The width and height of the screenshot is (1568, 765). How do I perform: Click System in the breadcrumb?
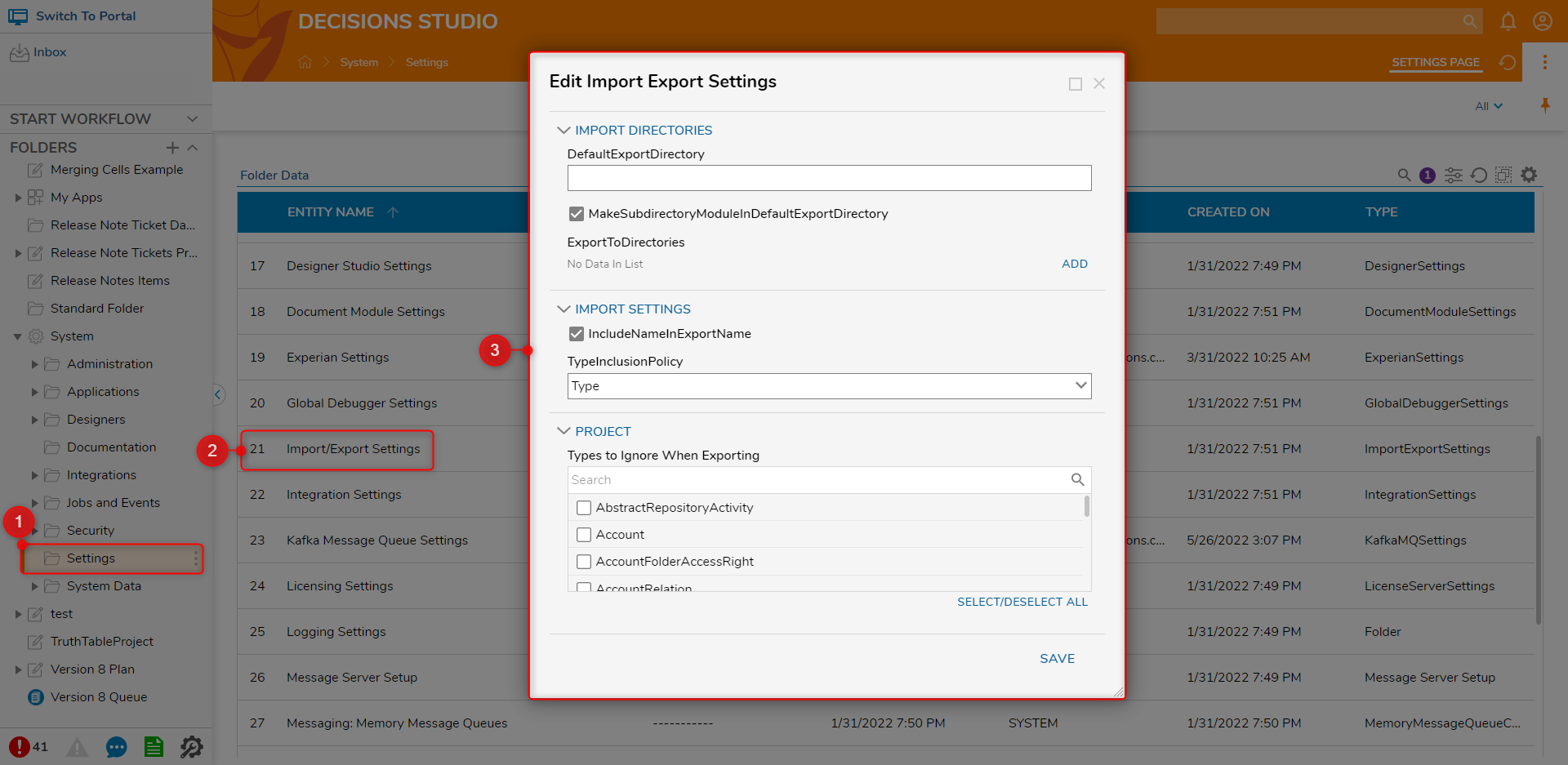pyautogui.click(x=359, y=62)
